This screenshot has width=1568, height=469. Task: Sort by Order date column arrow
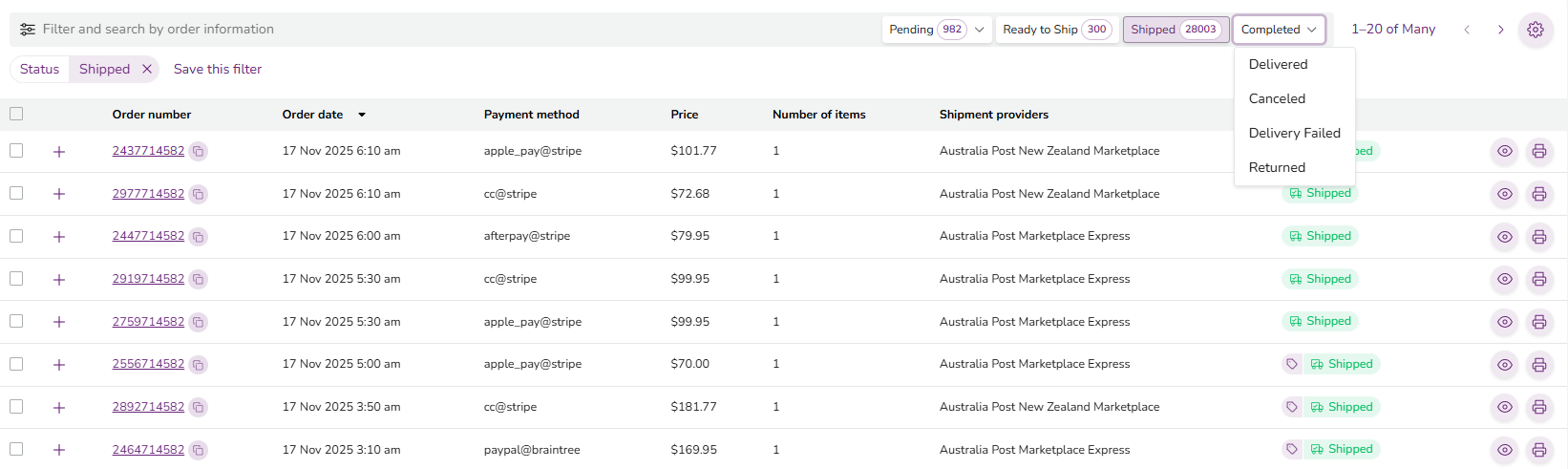pyautogui.click(x=362, y=115)
